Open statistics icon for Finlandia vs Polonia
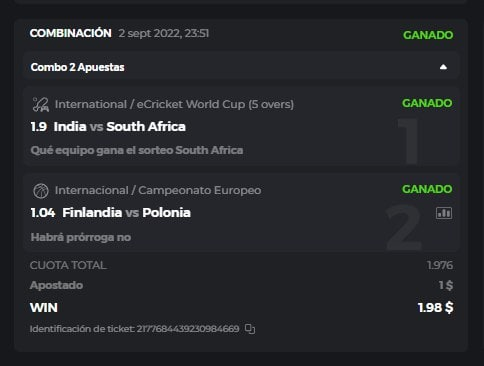Image resolution: width=484 pixels, height=366 pixels. (444, 213)
